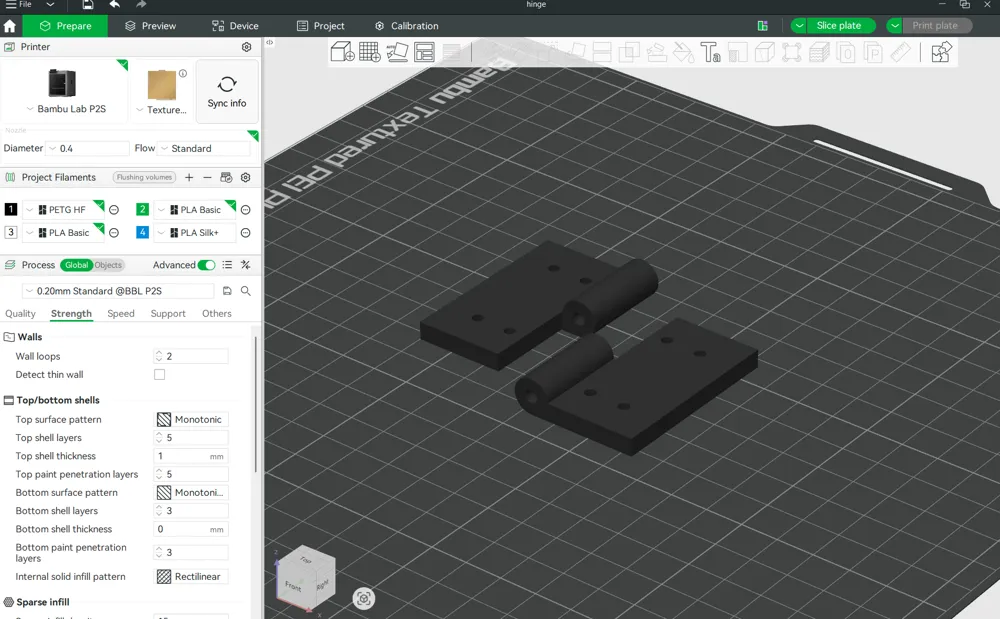The width and height of the screenshot is (1000, 619).
Task: Open the Support settings tab
Action: 168,314
